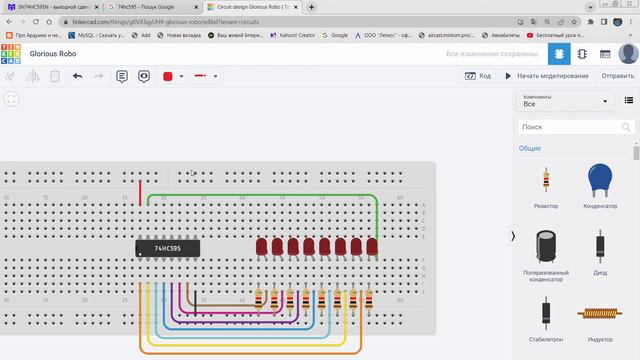The height and width of the screenshot is (360, 640).
Task: Click the tinkercad.com address bar
Action: click(x=286, y=22)
